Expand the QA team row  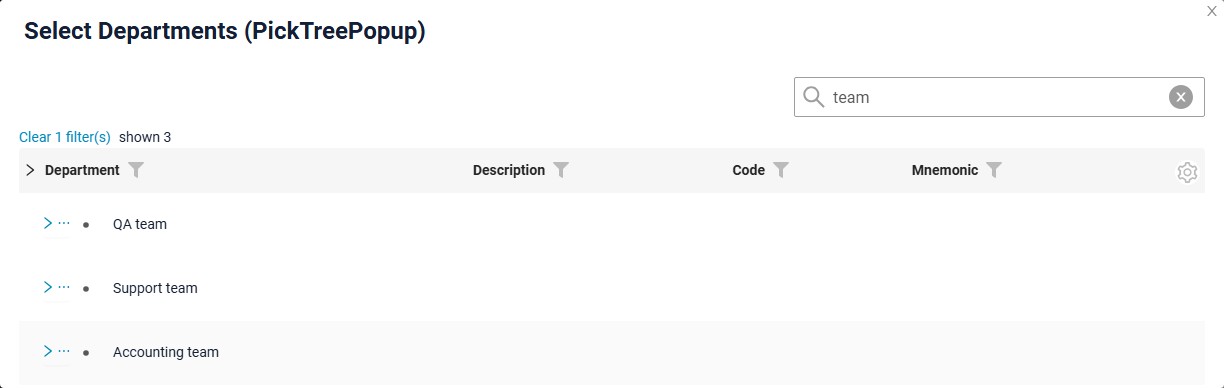(48, 223)
